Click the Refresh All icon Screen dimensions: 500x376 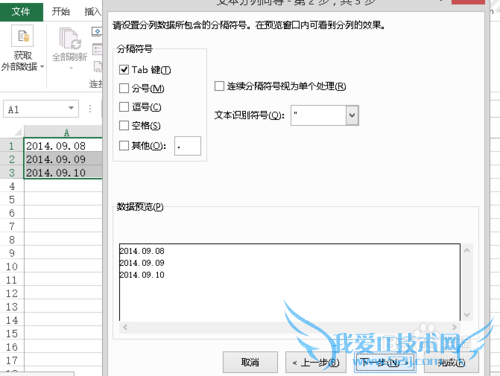coord(70,38)
